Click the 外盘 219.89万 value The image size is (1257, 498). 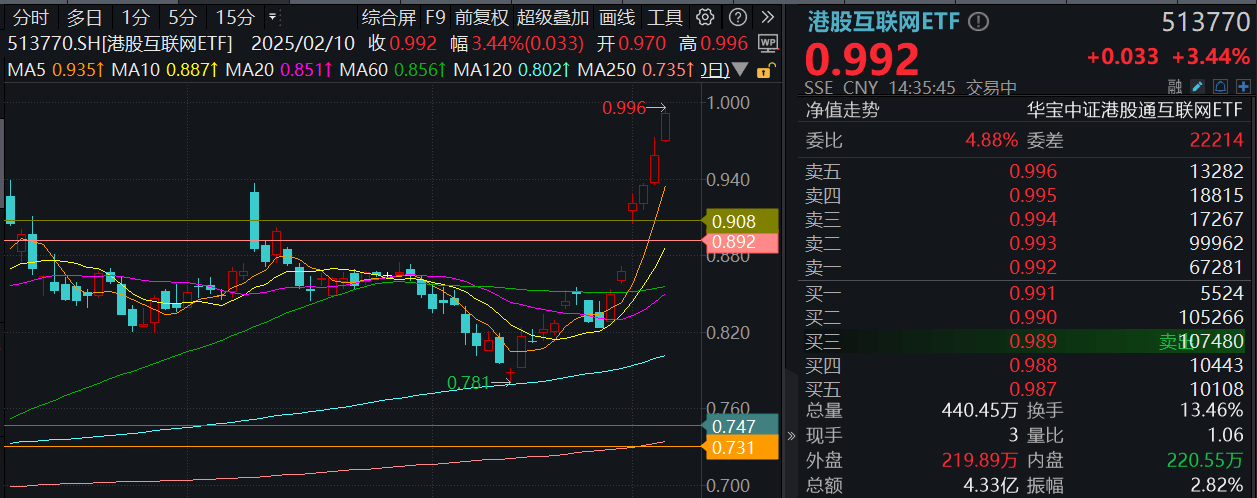tap(981, 461)
